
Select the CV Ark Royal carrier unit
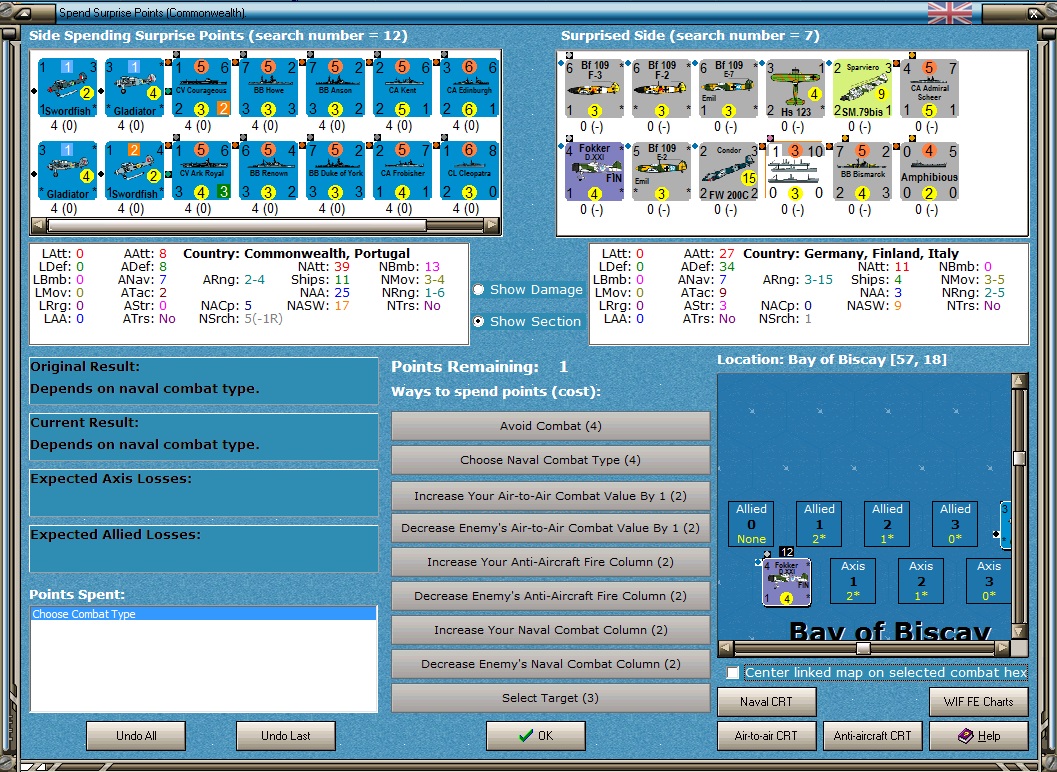point(202,171)
